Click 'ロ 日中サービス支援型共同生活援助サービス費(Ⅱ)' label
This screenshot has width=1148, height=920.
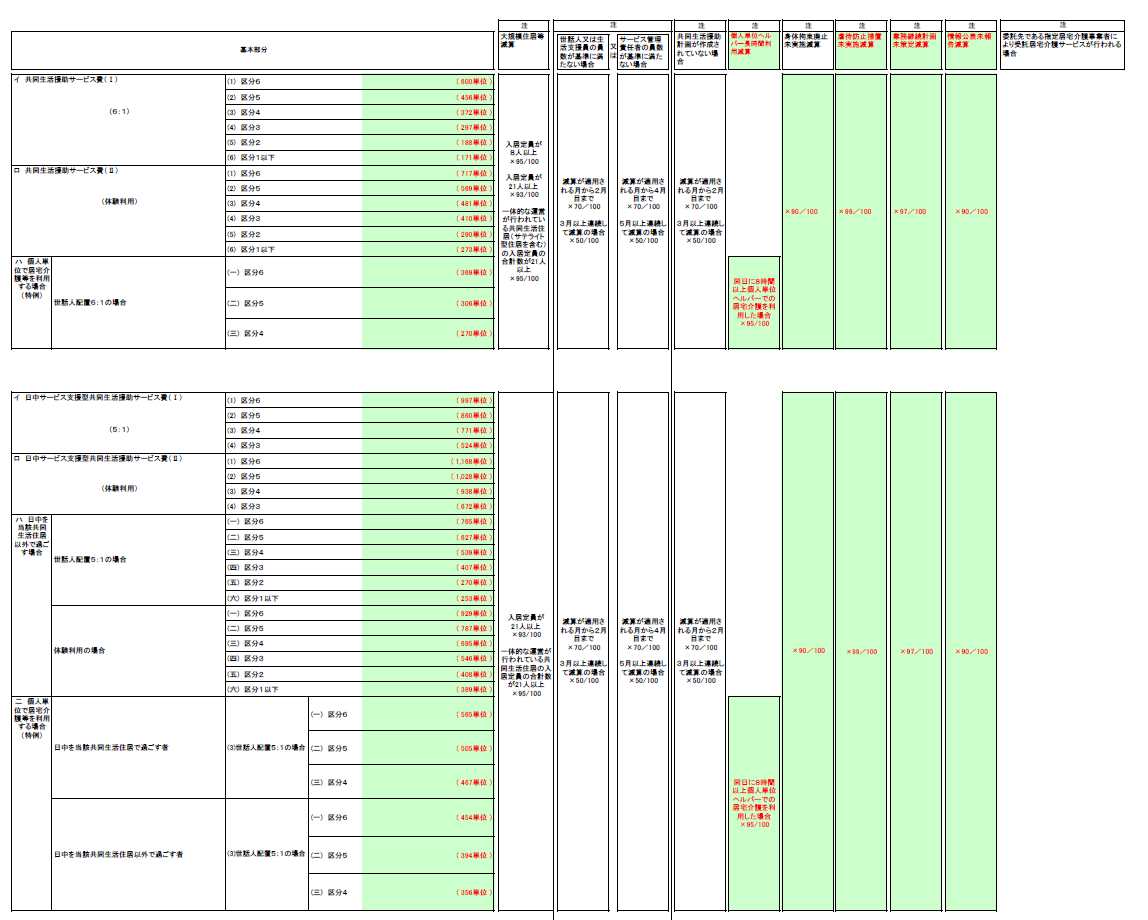[98, 459]
